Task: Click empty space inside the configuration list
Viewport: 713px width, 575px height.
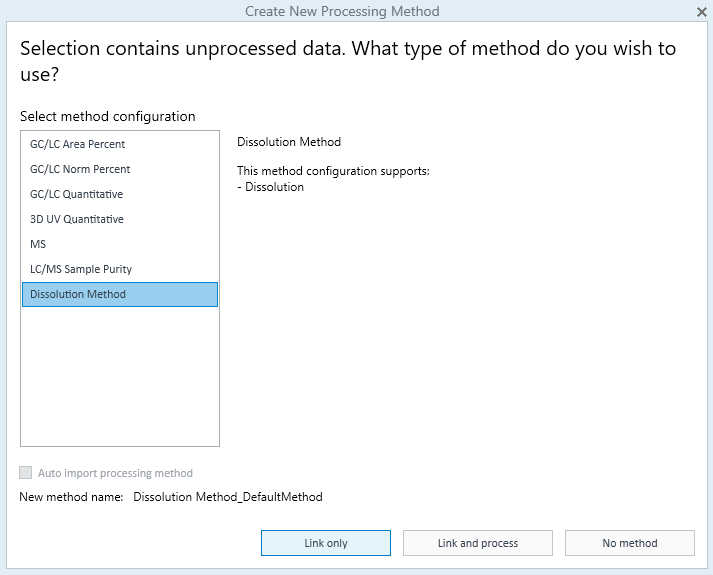Action: (120, 380)
